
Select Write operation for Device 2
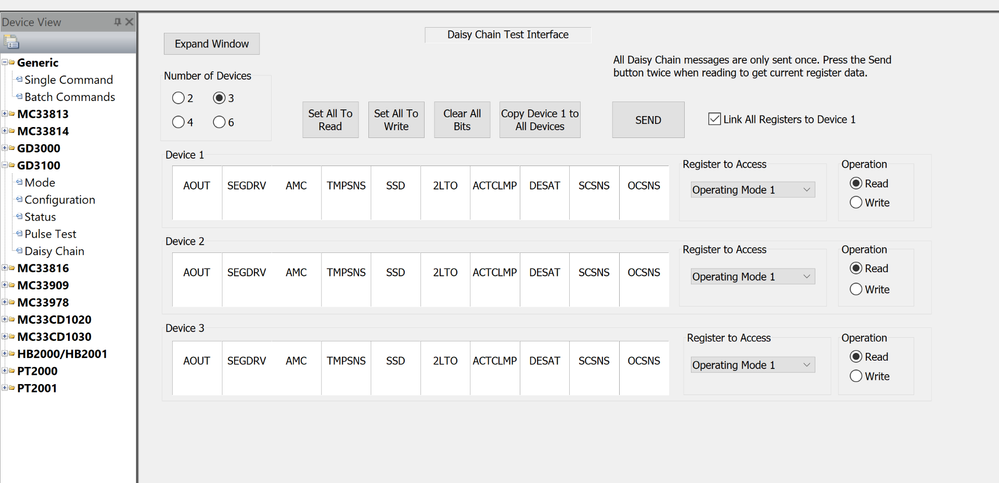(856, 289)
